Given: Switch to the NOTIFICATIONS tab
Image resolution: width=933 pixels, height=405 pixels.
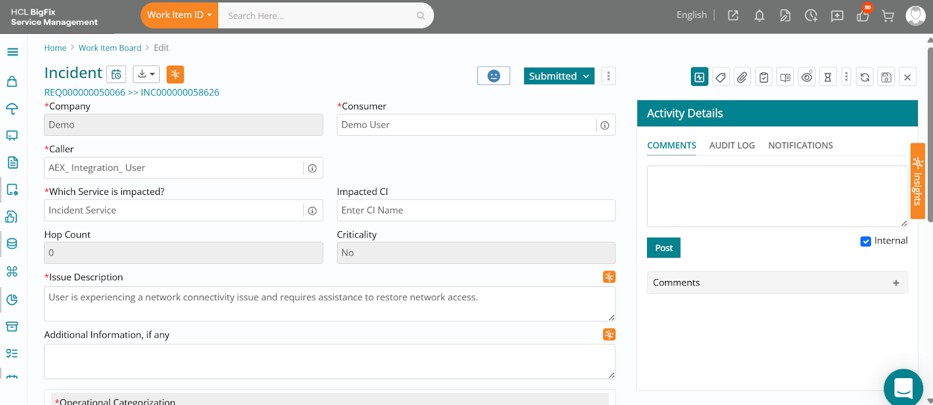Looking at the screenshot, I should [x=800, y=145].
